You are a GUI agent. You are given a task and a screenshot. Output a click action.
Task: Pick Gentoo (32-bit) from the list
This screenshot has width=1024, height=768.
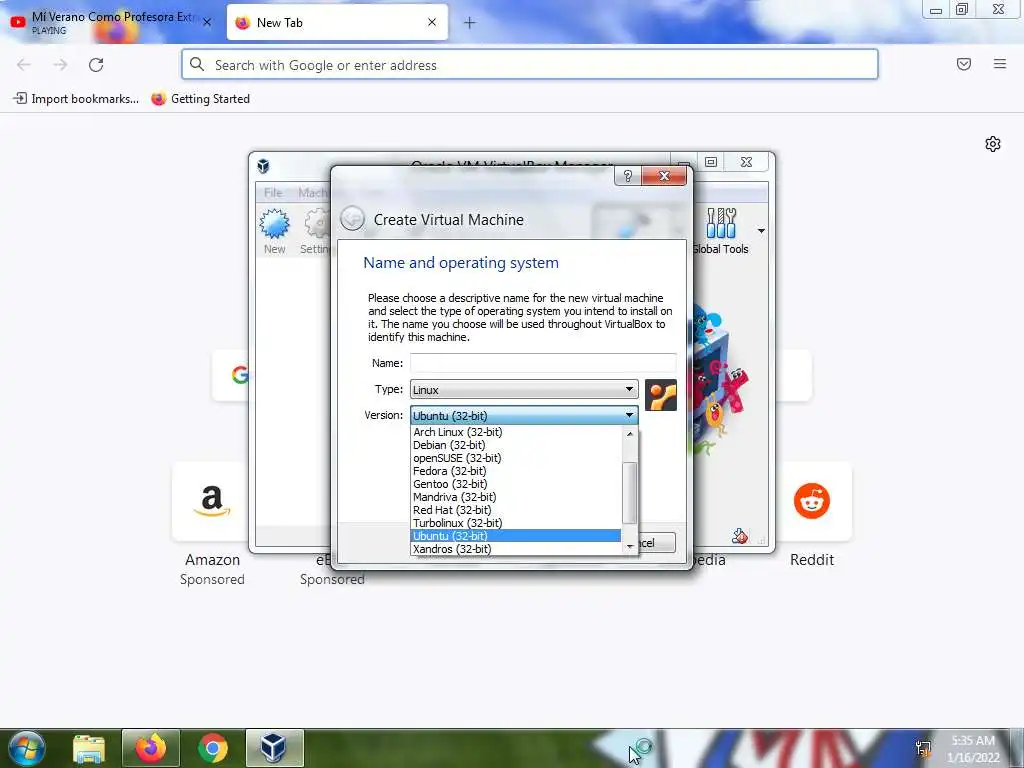pos(516,484)
